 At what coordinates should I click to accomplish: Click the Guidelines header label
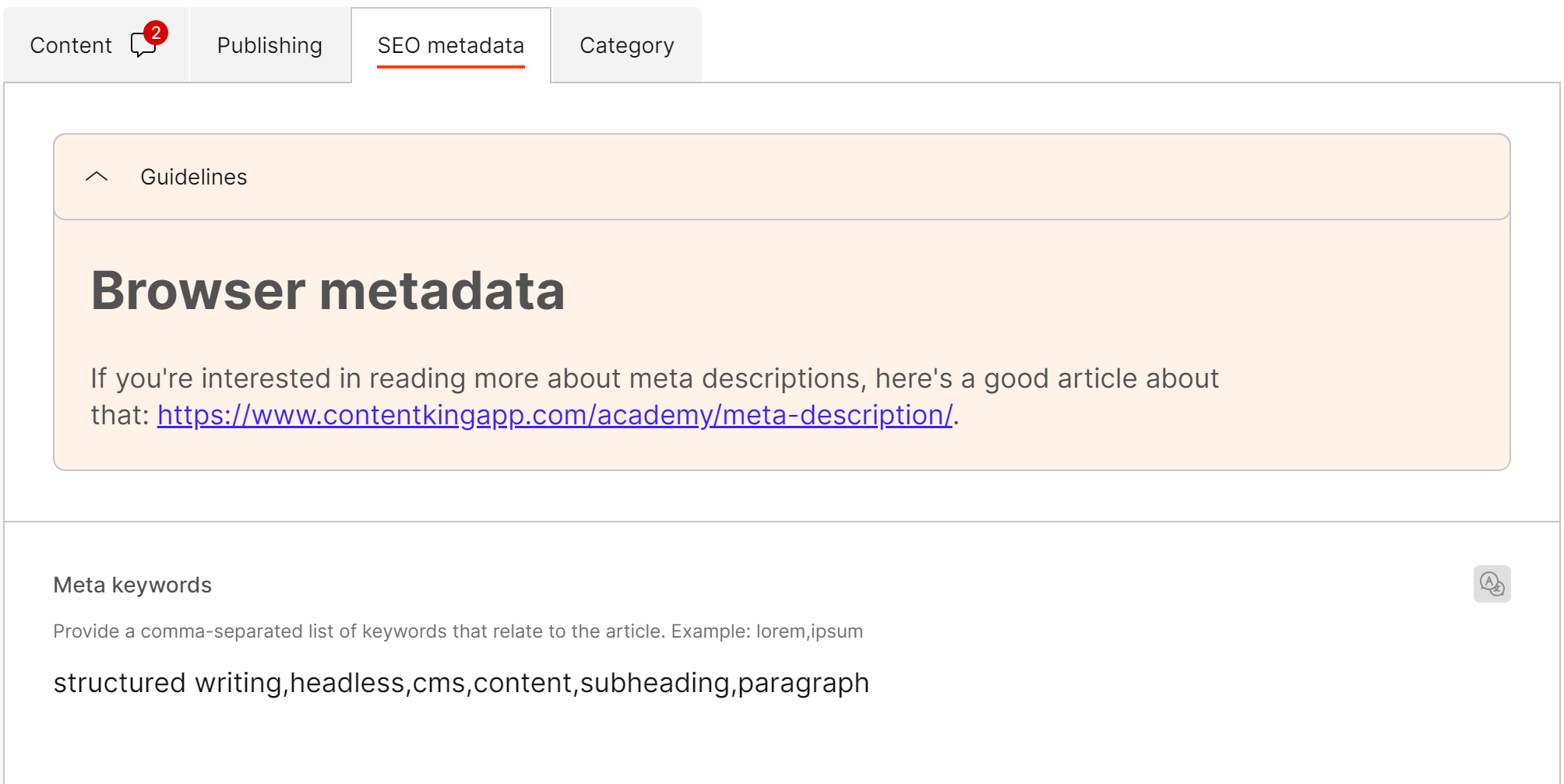coord(193,177)
